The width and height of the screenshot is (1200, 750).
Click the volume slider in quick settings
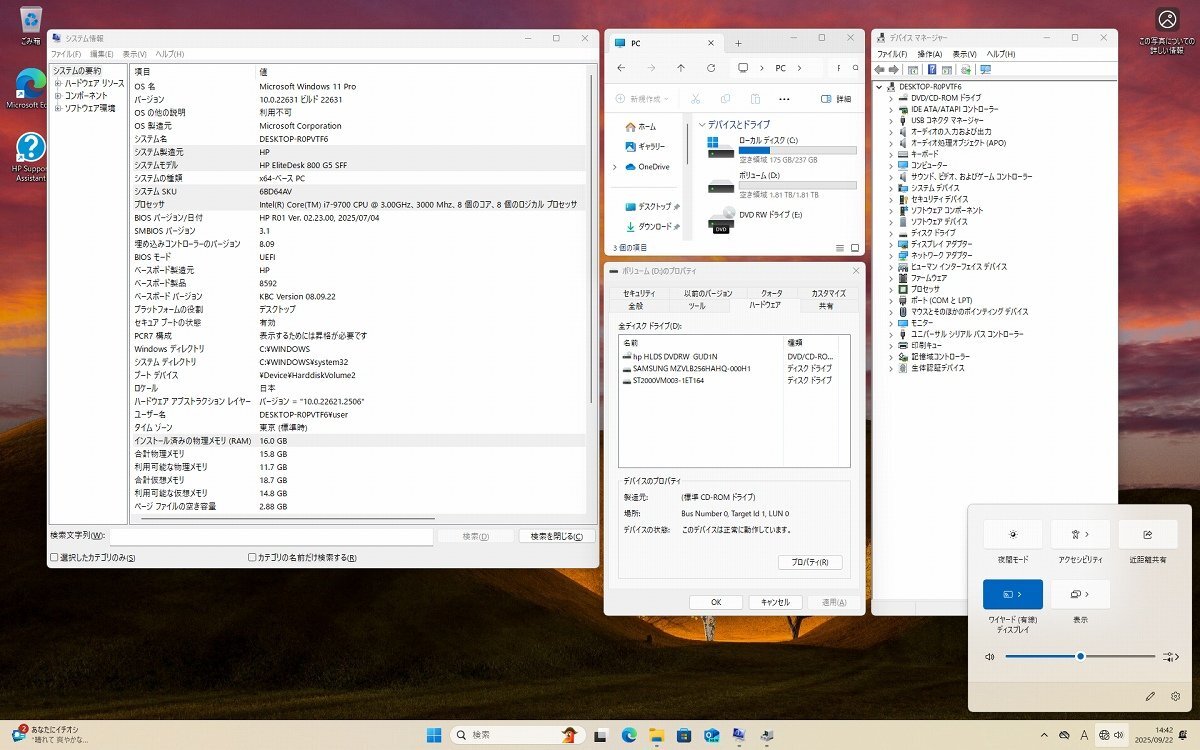click(1080, 656)
